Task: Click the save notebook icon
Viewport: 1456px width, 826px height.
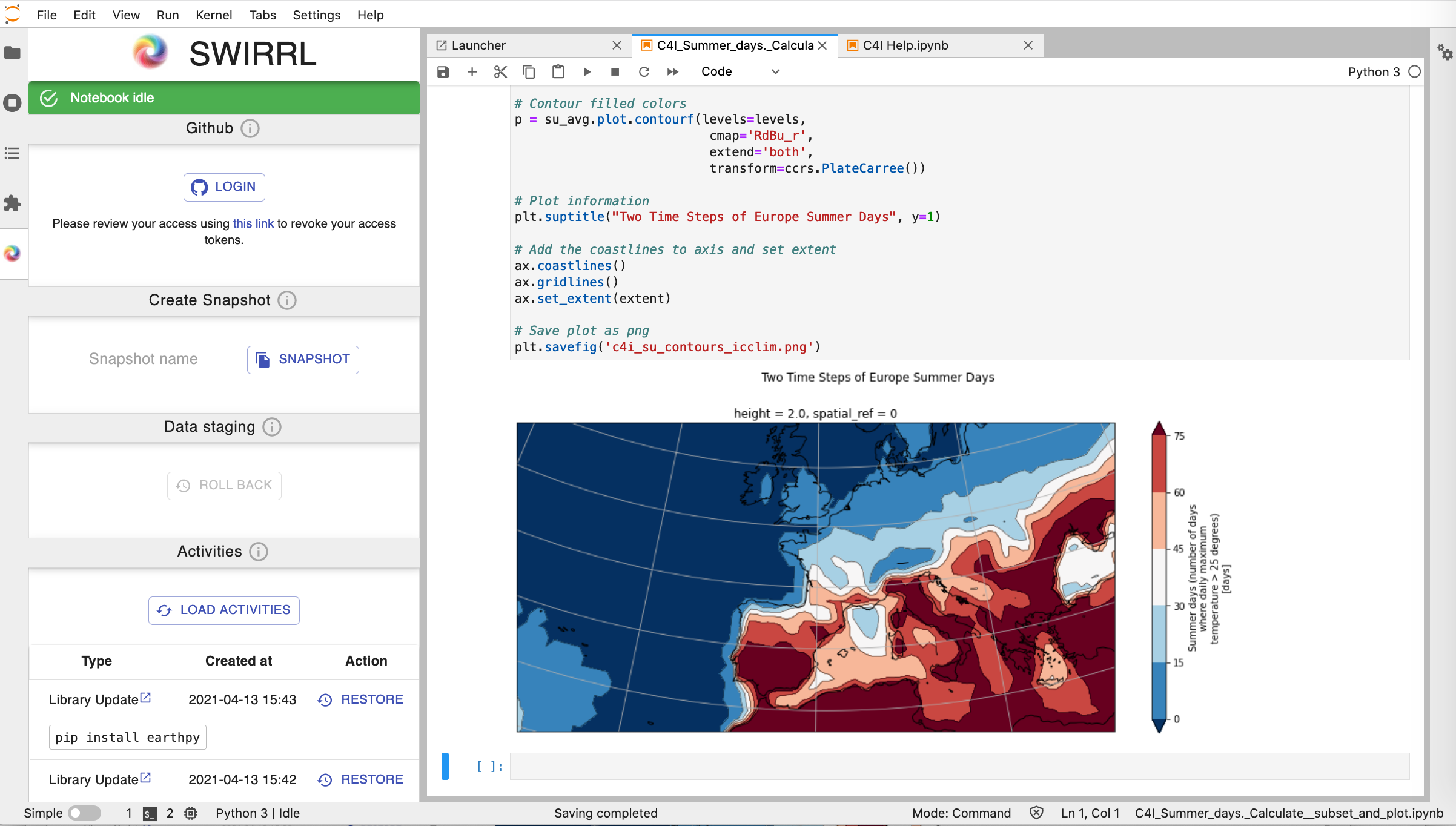Action: (x=443, y=72)
